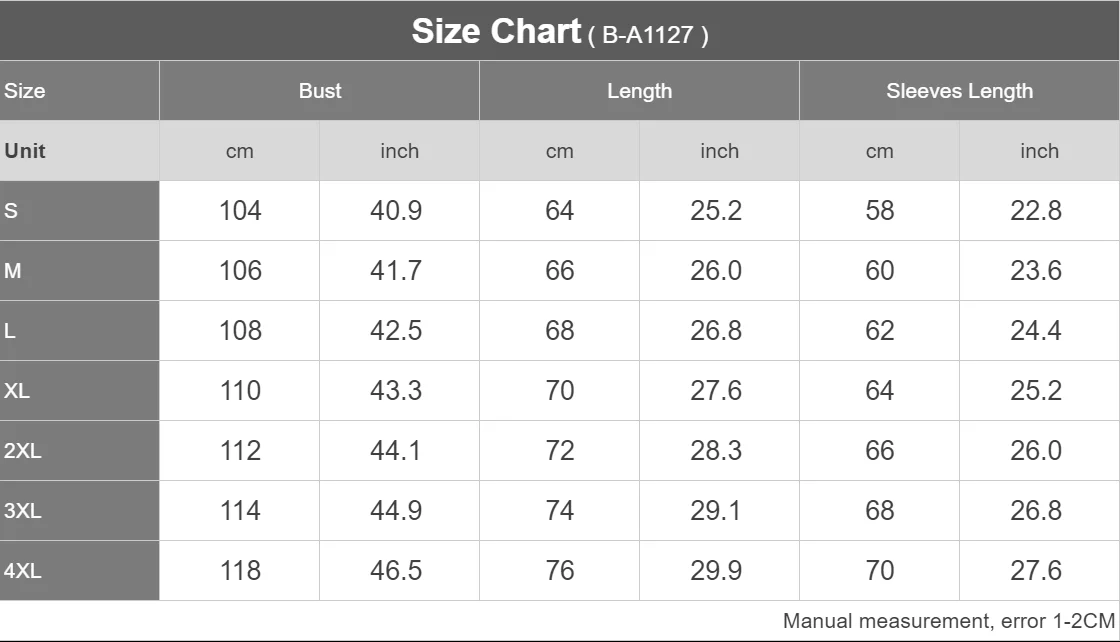Select length inch value 29.1
The height and width of the screenshot is (642, 1120).
click(x=716, y=511)
